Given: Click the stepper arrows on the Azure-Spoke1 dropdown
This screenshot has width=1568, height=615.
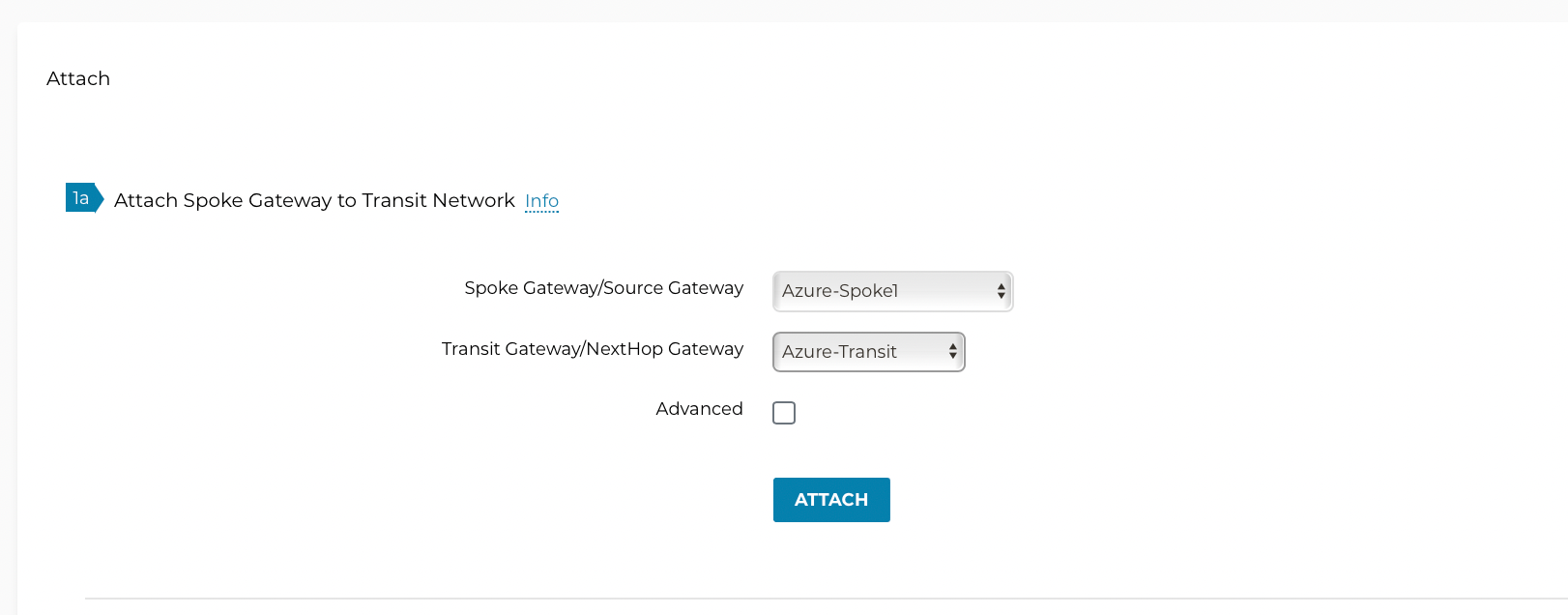Looking at the screenshot, I should 1001,291.
